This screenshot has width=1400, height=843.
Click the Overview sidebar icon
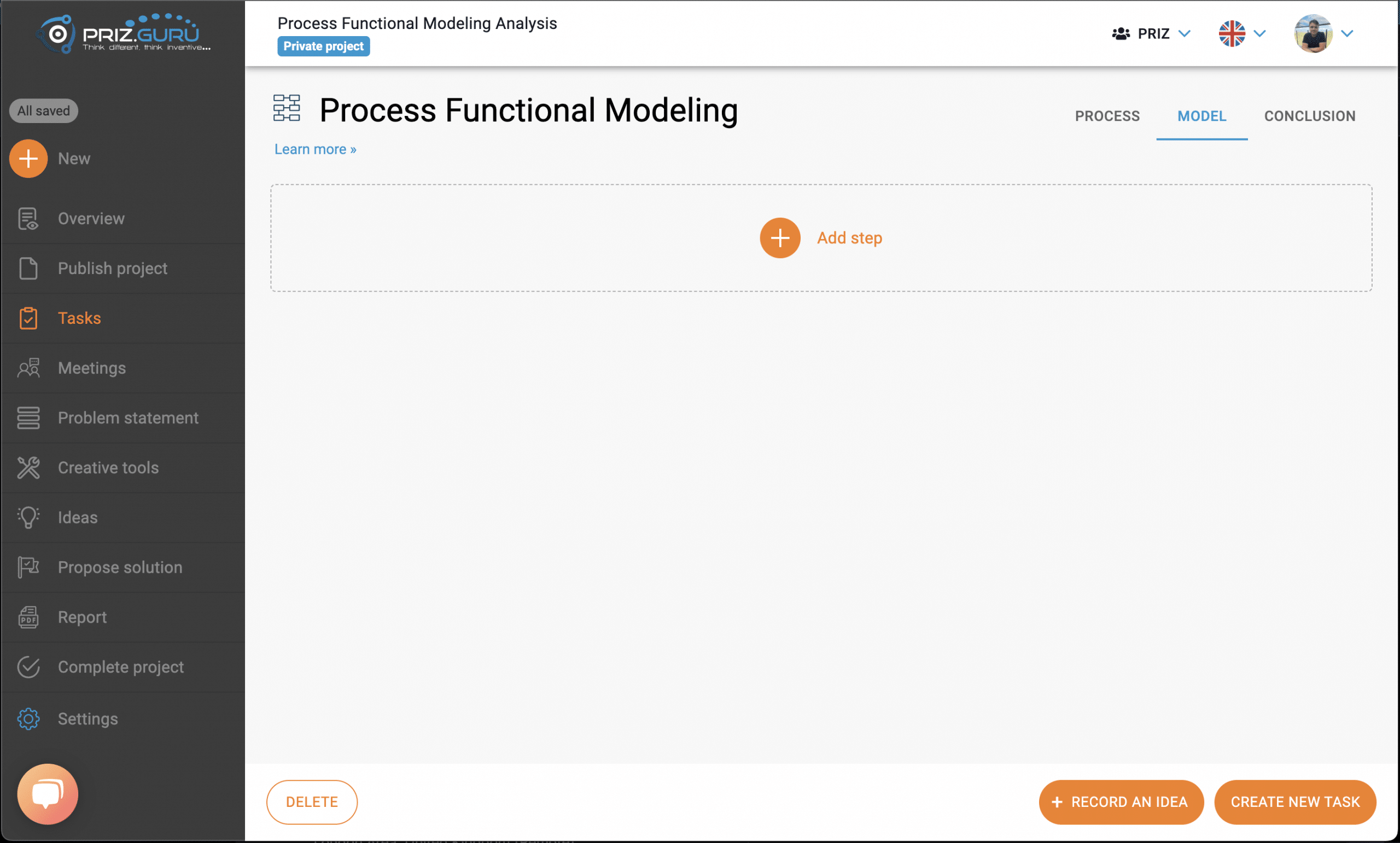point(28,218)
